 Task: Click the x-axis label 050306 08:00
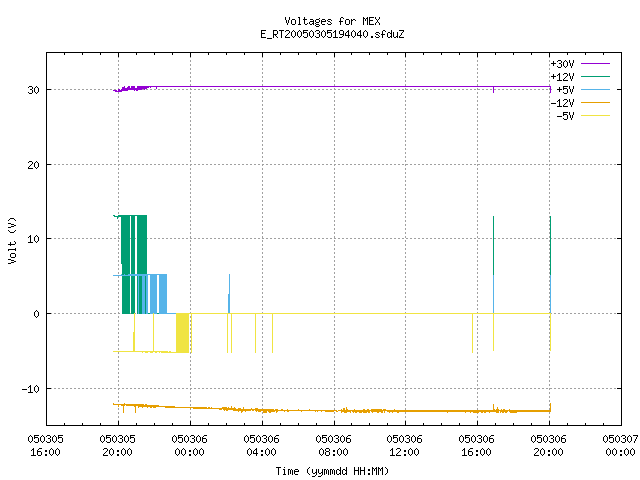(x=333, y=446)
